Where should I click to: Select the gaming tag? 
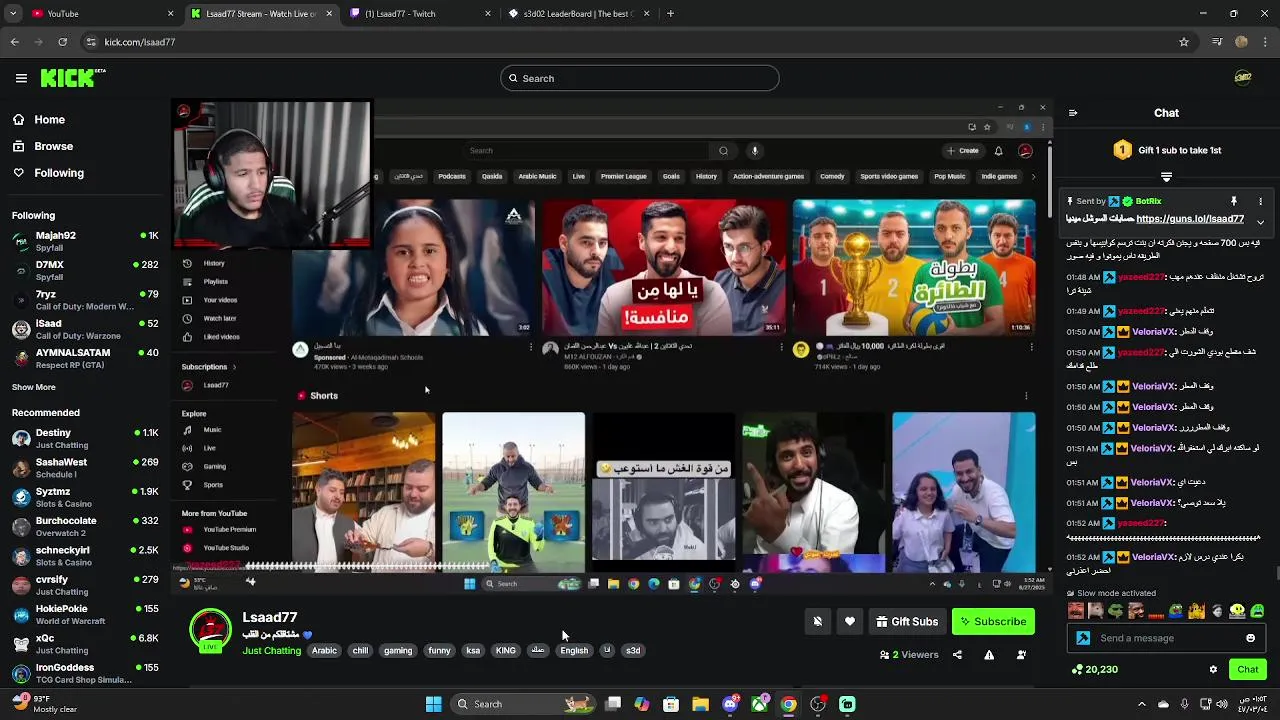pos(397,651)
